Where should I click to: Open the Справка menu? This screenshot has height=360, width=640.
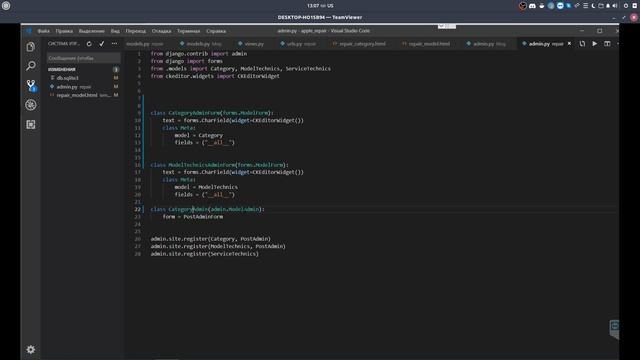216,31
